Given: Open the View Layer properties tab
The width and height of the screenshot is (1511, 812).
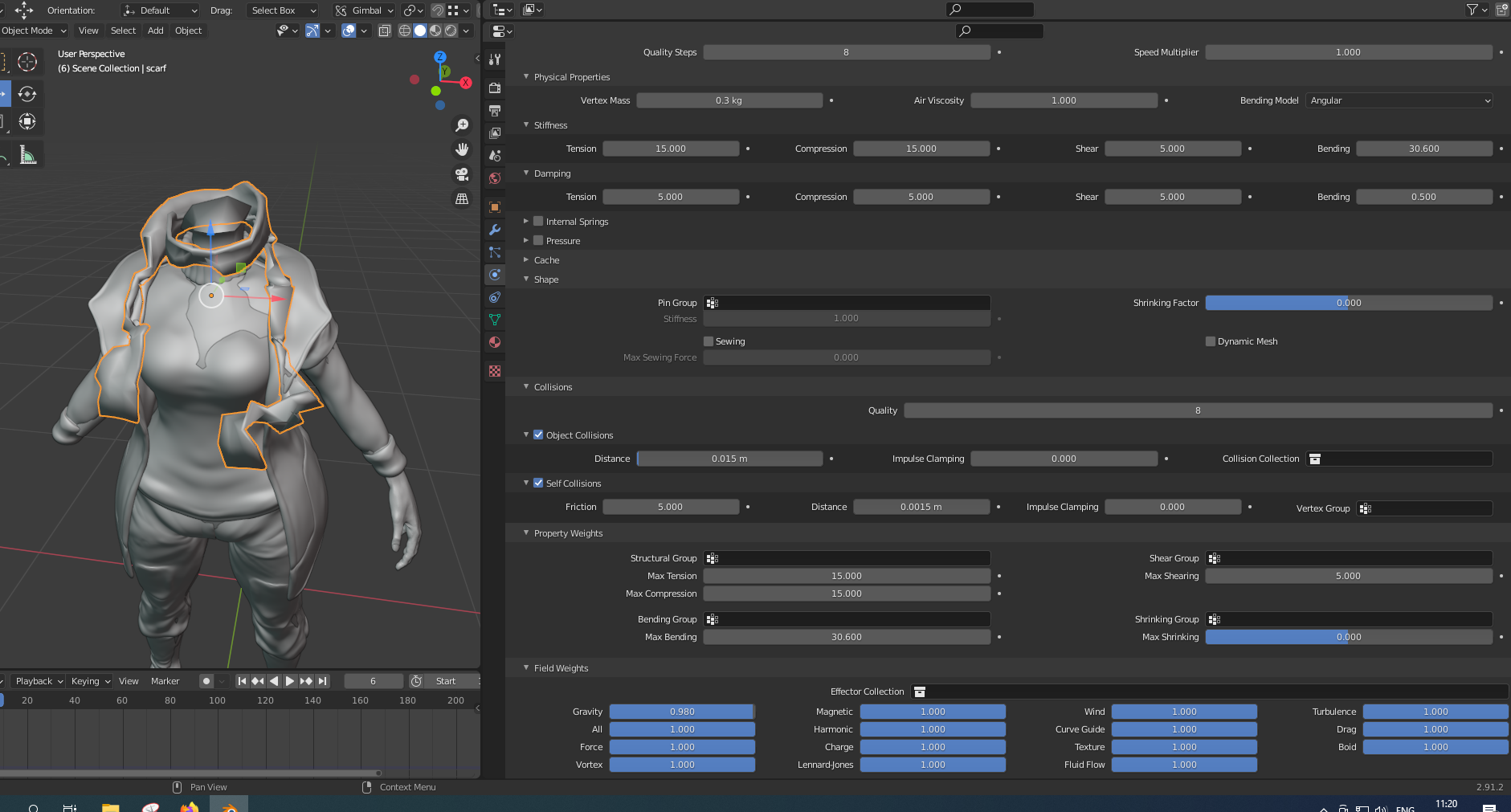Looking at the screenshot, I should coord(495,133).
